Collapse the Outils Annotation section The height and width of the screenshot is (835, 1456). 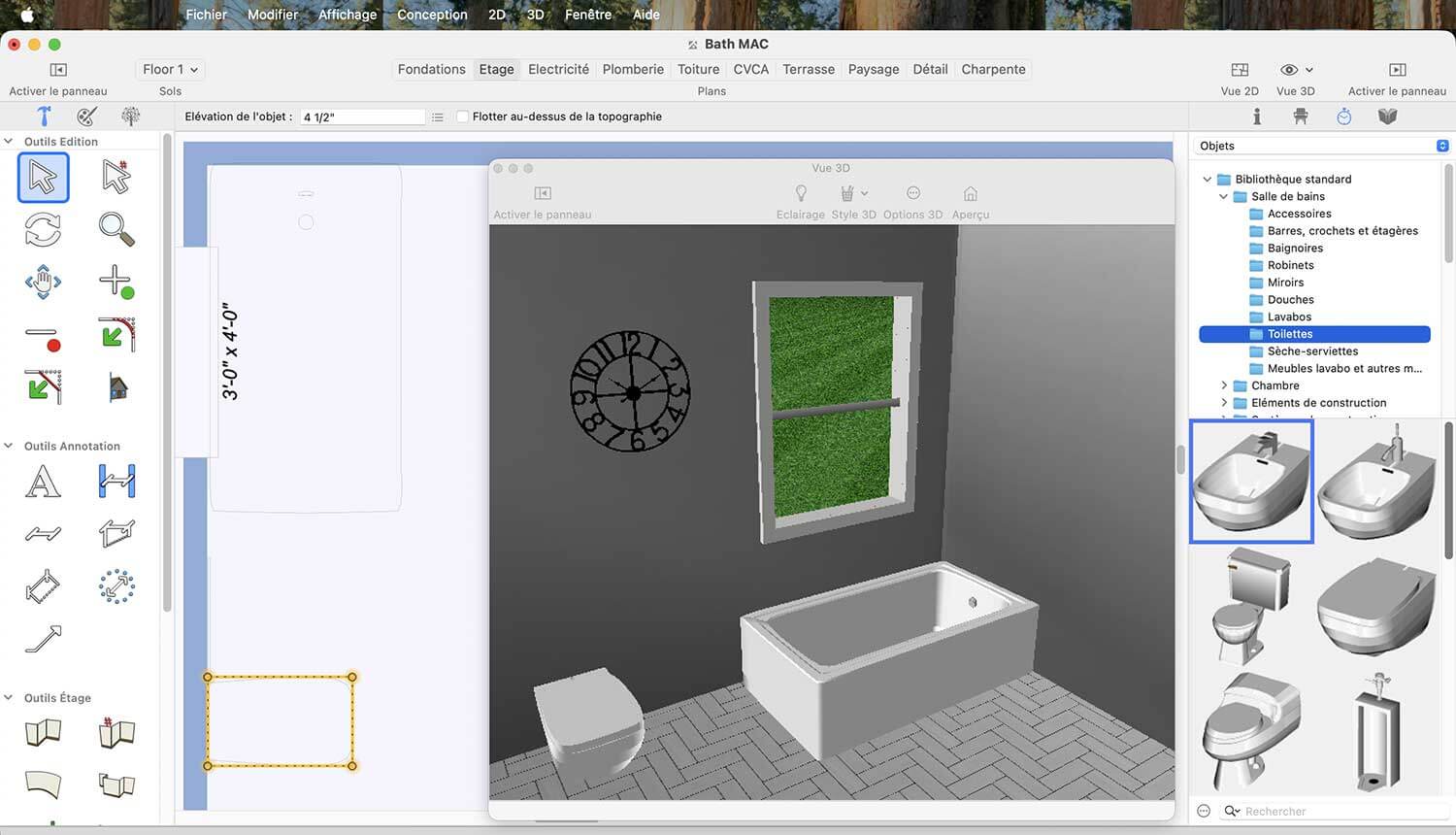pyautogui.click(x=9, y=446)
